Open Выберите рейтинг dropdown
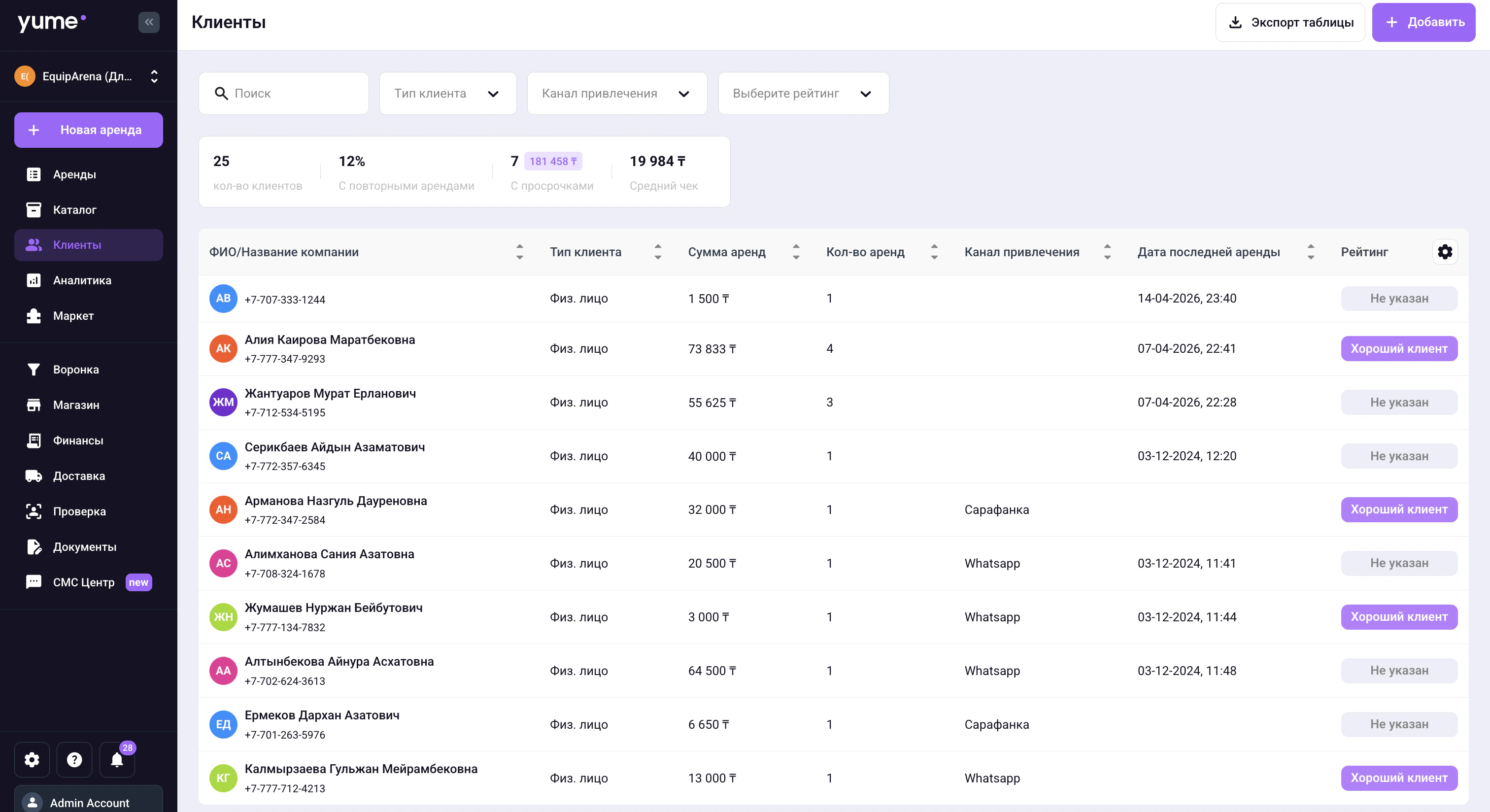 click(802, 94)
